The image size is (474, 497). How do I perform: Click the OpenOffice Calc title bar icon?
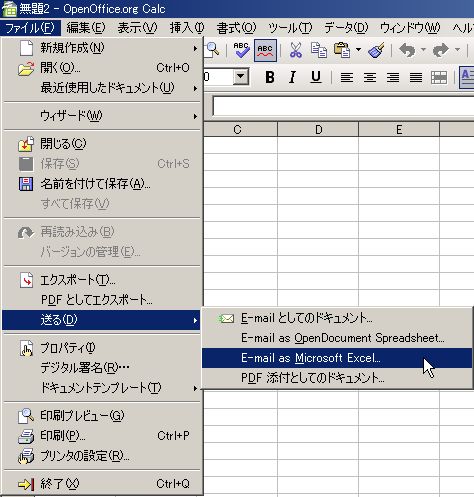9,9
